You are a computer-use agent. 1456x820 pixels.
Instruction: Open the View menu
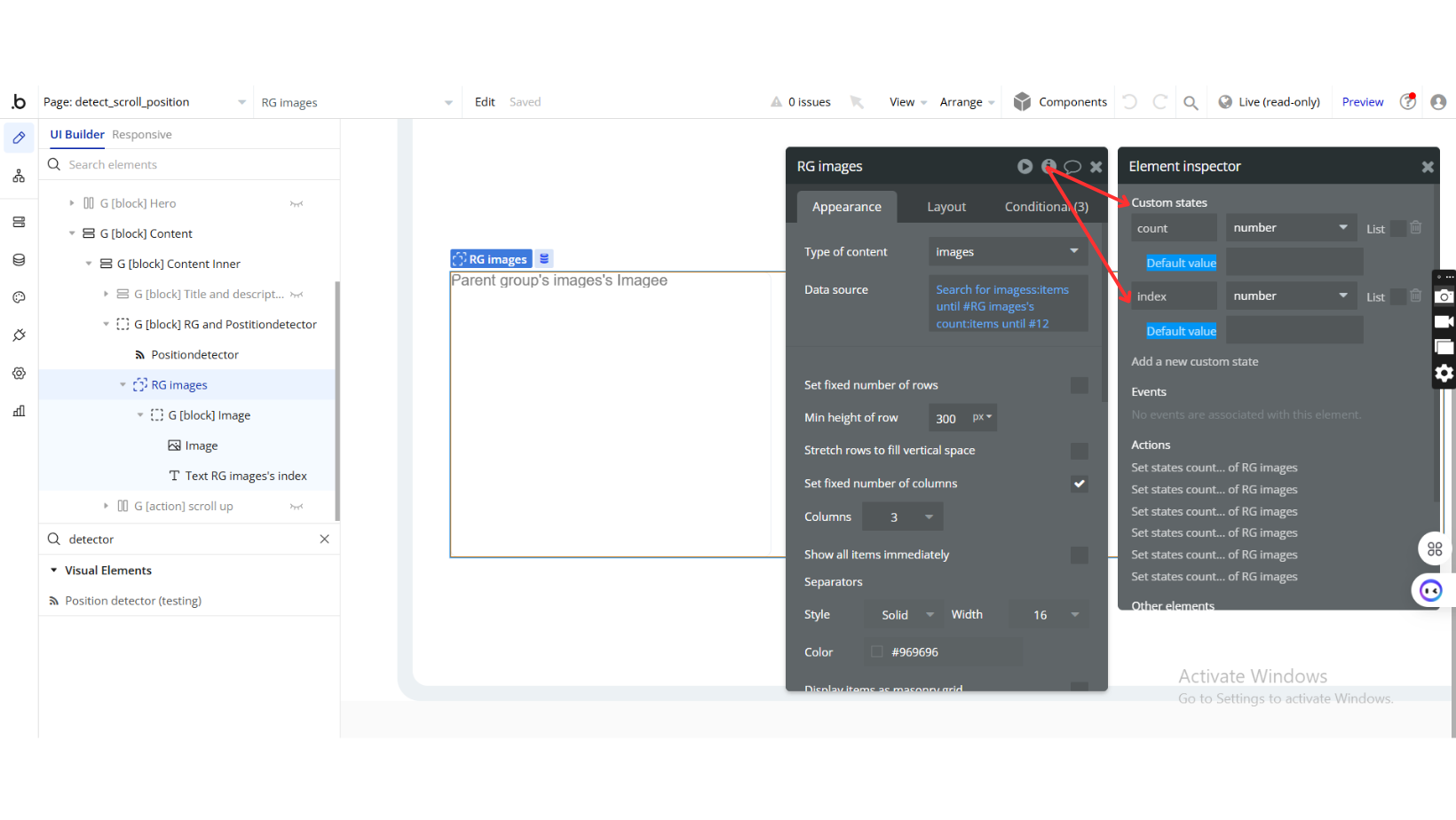click(908, 102)
